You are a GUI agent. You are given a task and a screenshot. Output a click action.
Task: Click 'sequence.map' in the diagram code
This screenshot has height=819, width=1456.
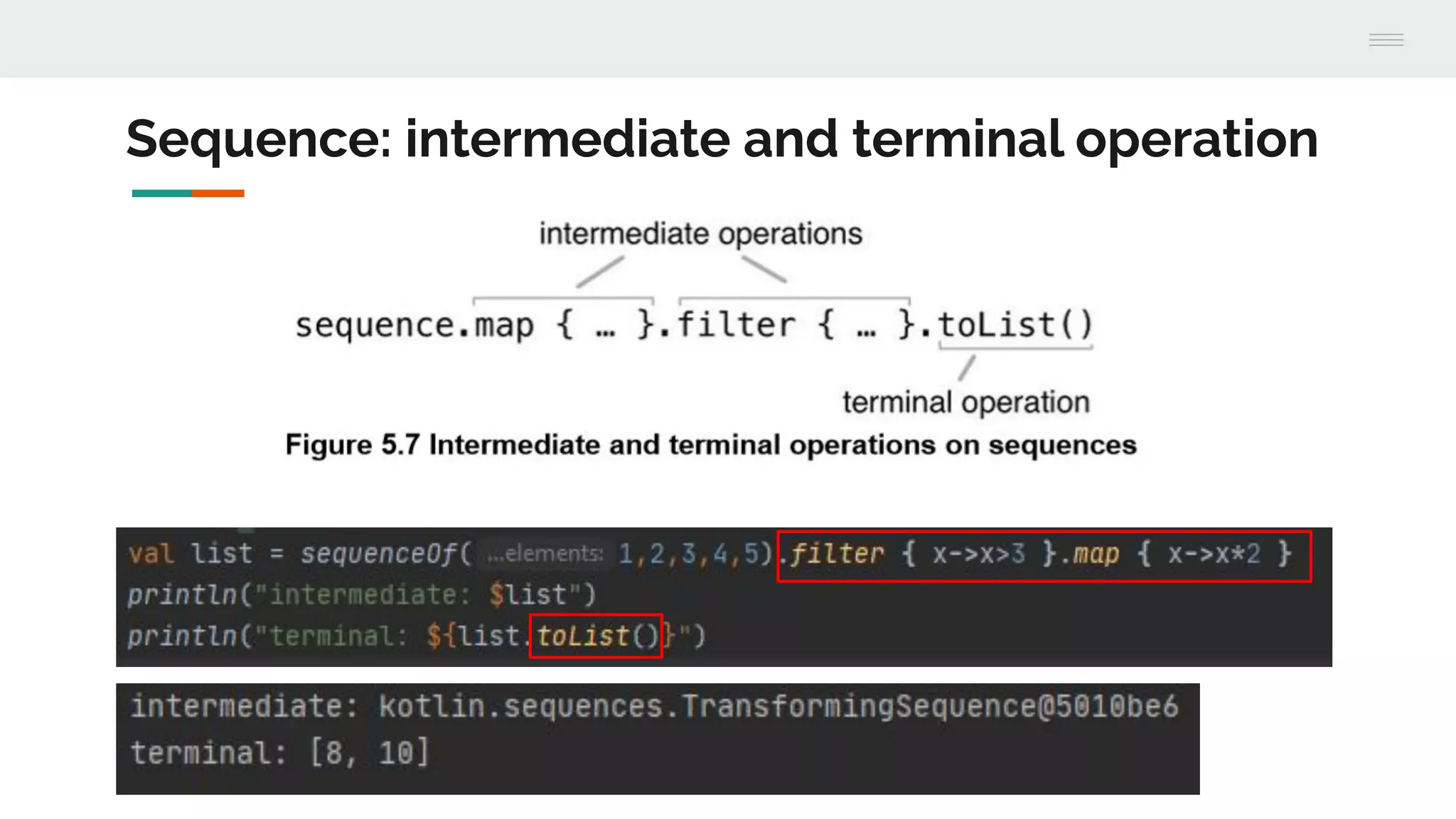click(x=414, y=326)
